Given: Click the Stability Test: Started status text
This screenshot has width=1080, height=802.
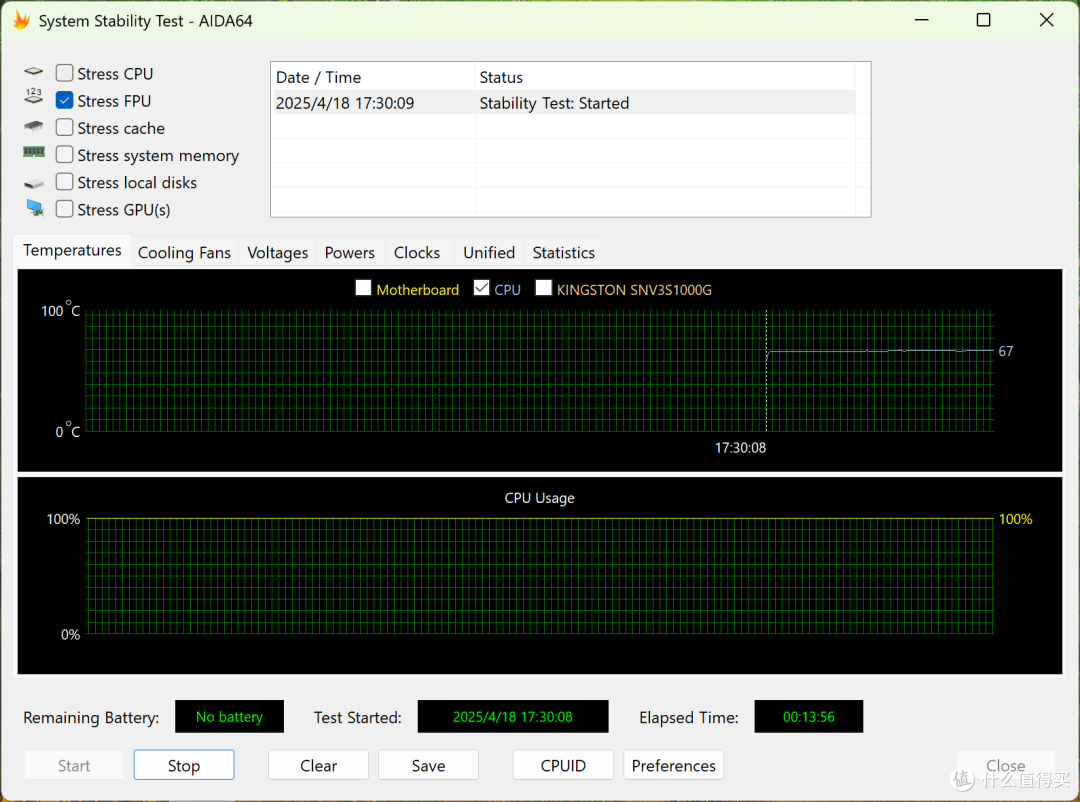Looking at the screenshot, I should click(554, 103).
